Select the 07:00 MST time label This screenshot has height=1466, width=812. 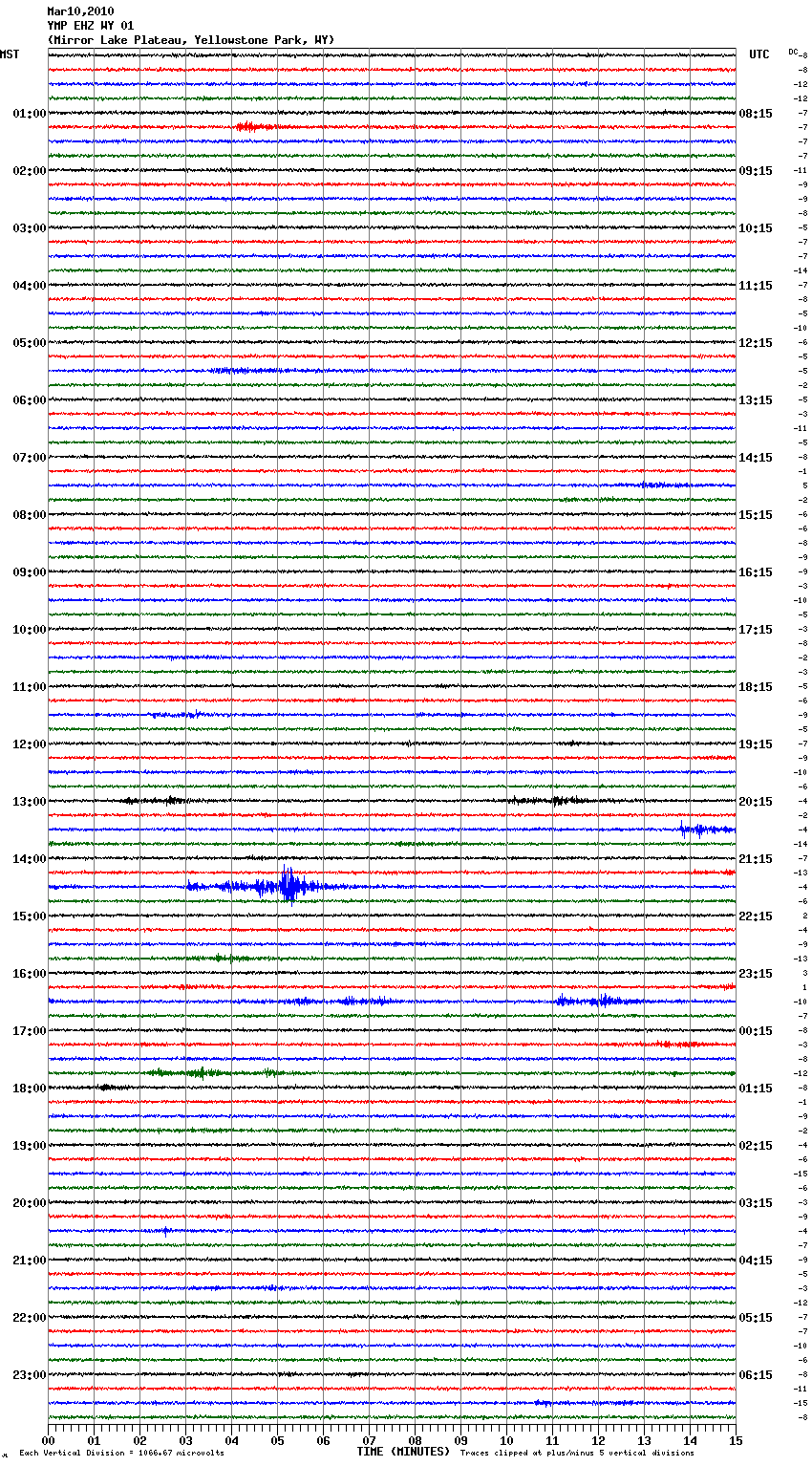(30, 458)
